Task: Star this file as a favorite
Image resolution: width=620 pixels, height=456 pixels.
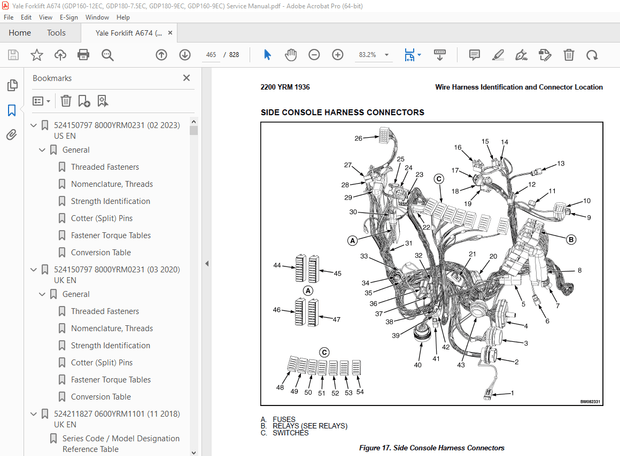Action: pos(37,55)
